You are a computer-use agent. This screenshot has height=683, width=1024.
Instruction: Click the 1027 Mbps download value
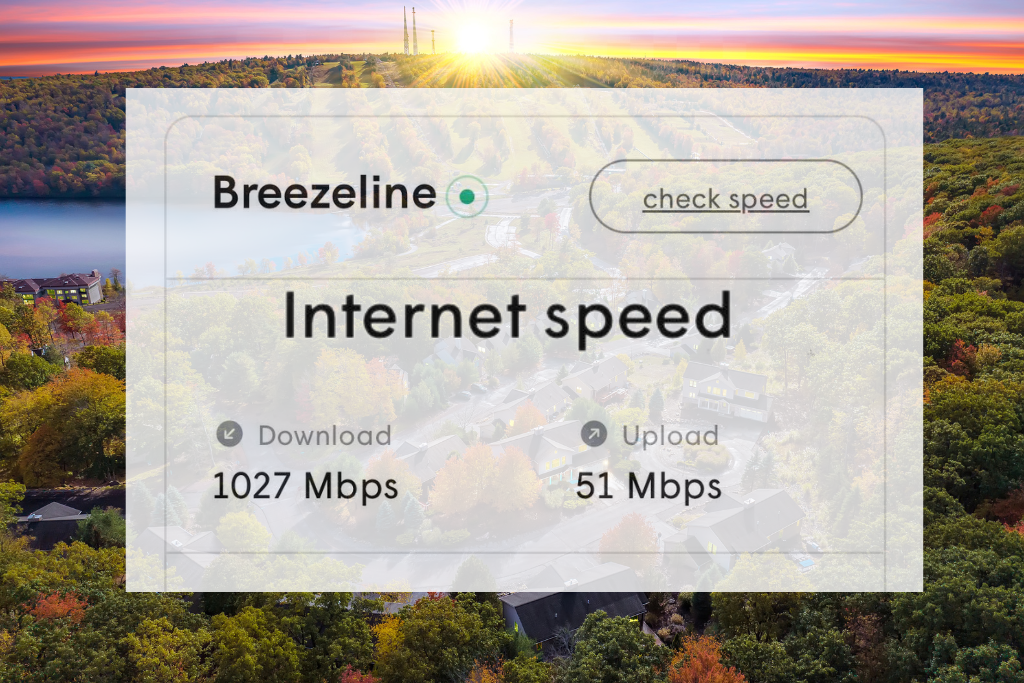[x=305, y=486]
